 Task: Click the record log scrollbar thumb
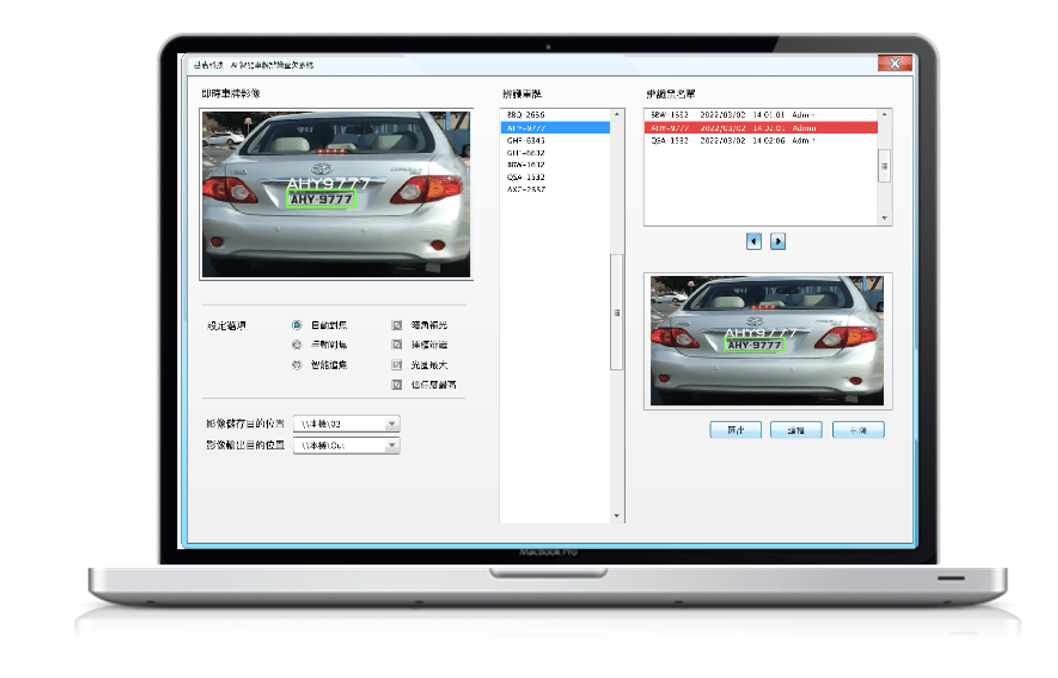coord(884,166)
